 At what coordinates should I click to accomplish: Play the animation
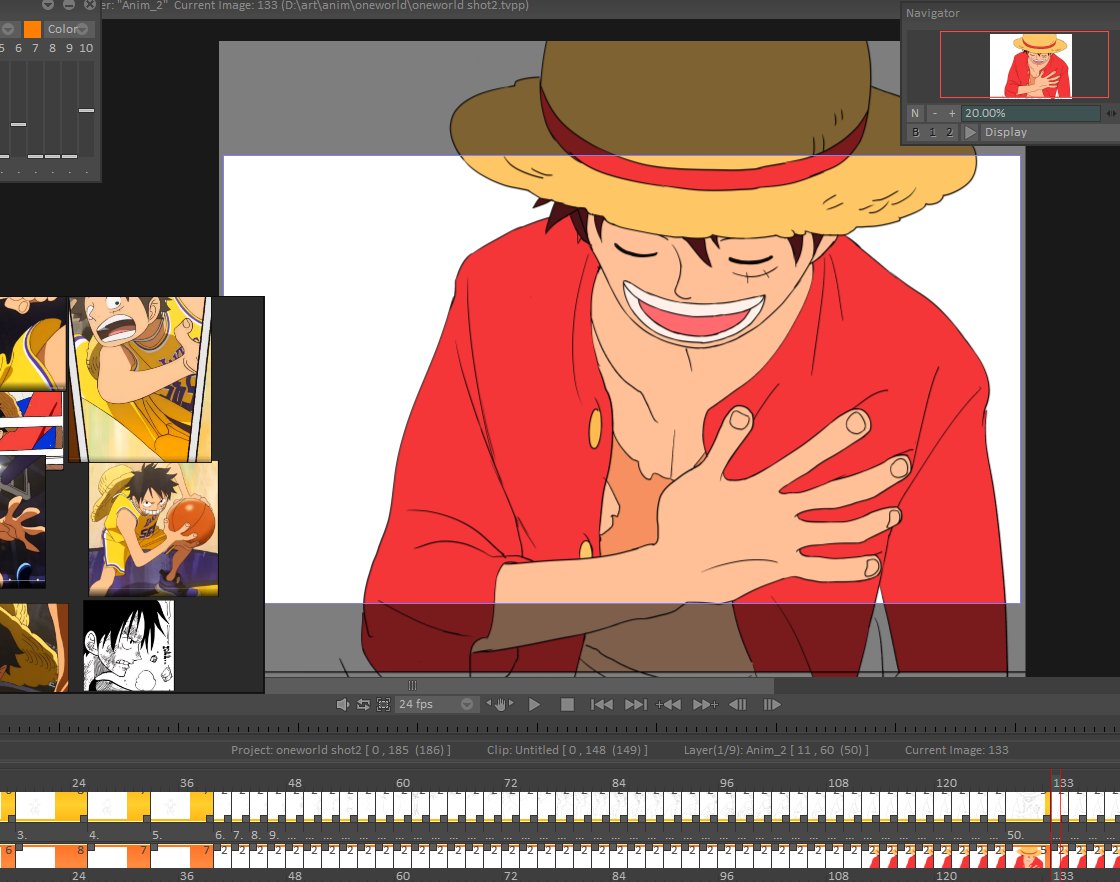(534, 704)
